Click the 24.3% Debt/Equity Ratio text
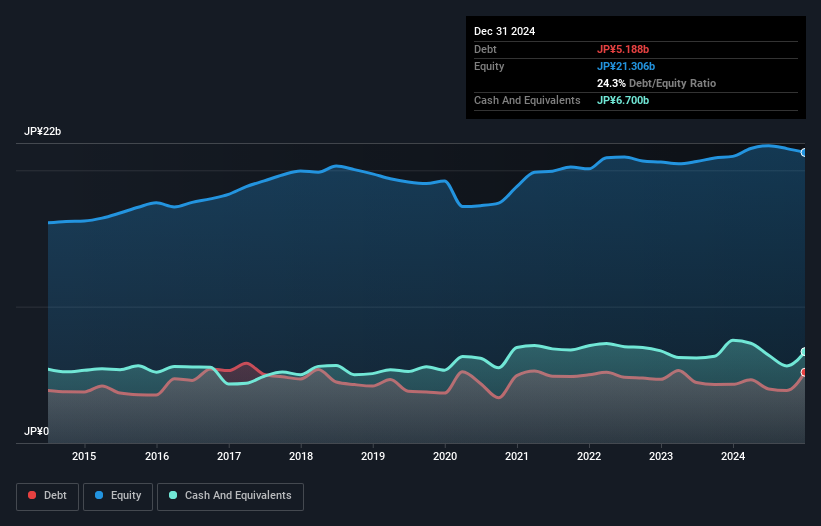 [x=656, y=83]
